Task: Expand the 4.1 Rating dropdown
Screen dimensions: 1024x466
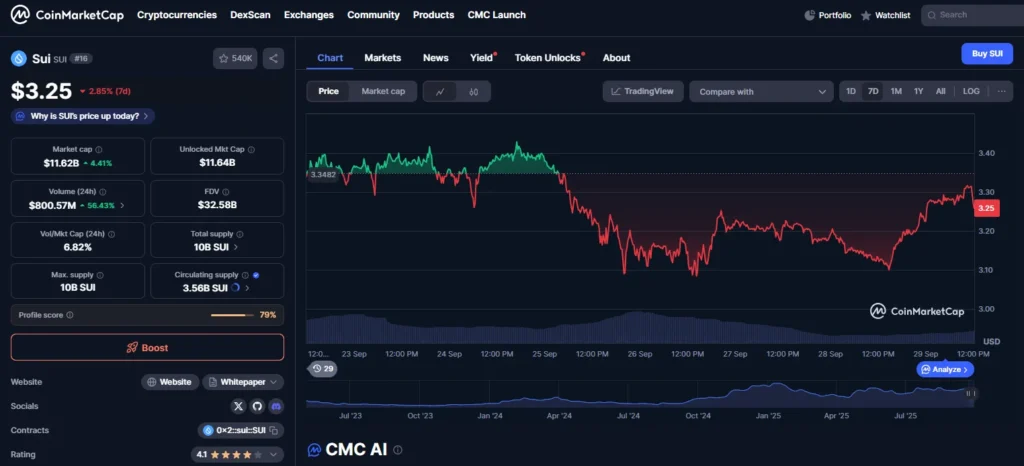Action: [x=237, y=454]
